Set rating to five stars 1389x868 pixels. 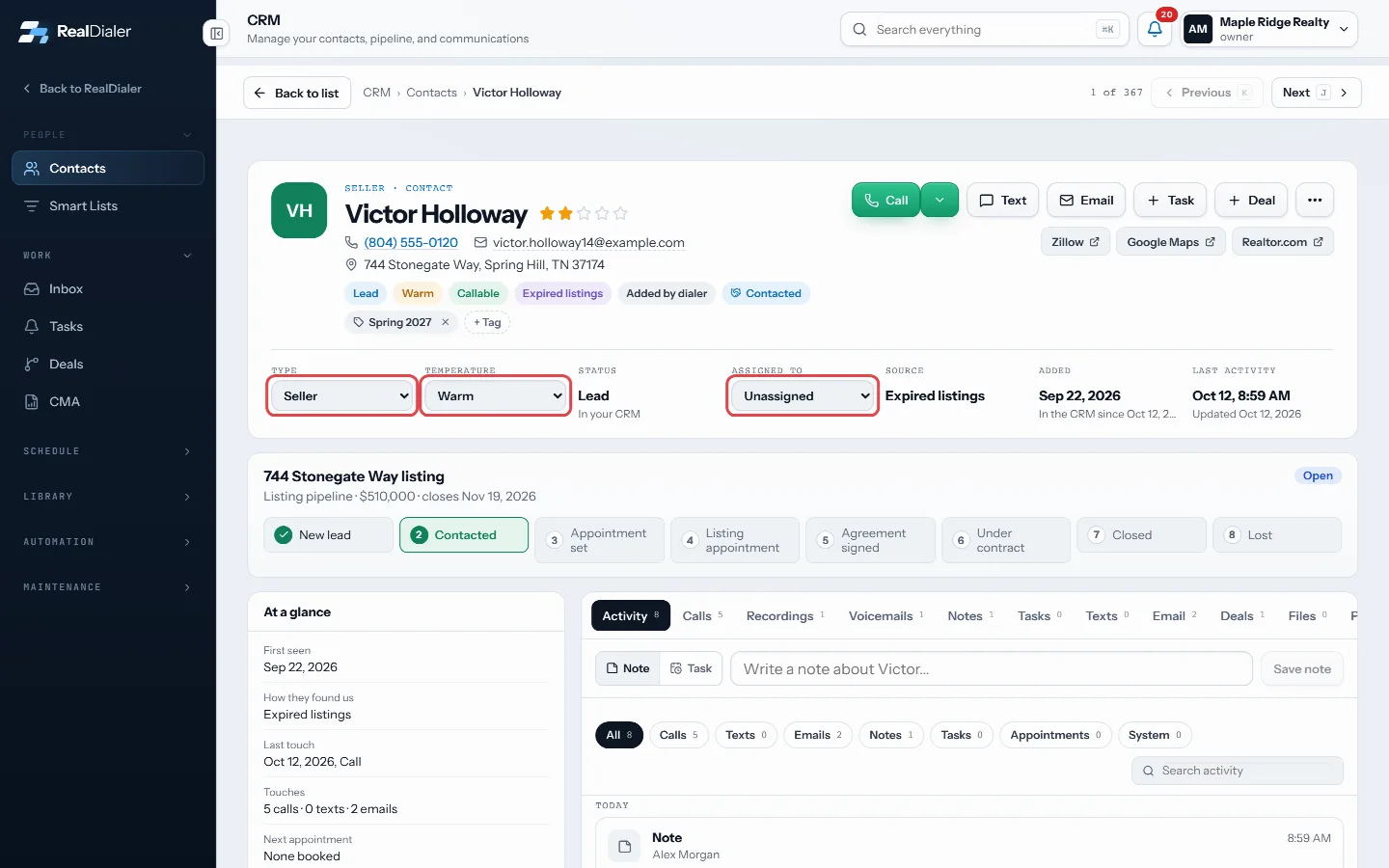(620, 213)
